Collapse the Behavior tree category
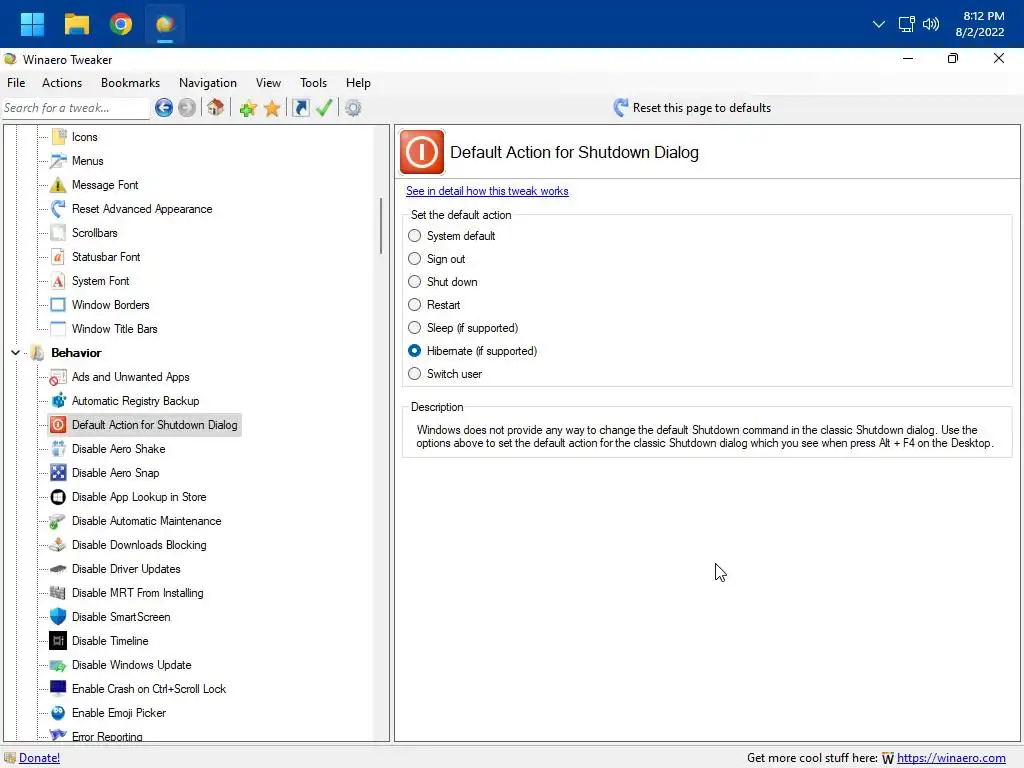 pyautogui.click(x=15, y=353)
